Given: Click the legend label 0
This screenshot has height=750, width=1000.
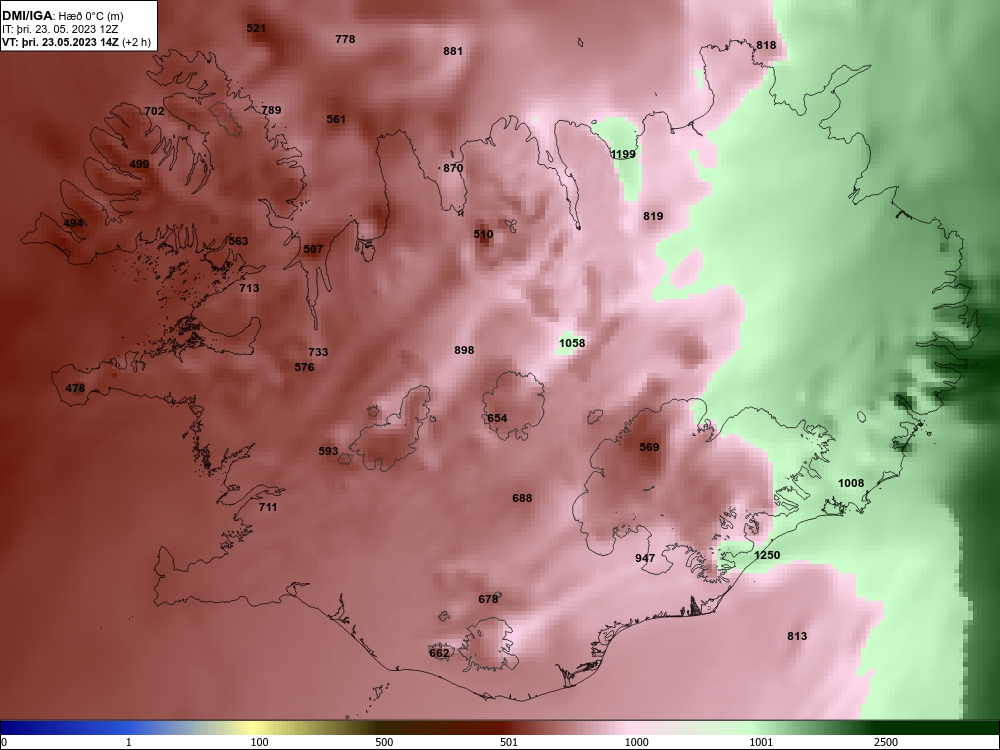Looking at the screenshot, I should tap(3, 742).
